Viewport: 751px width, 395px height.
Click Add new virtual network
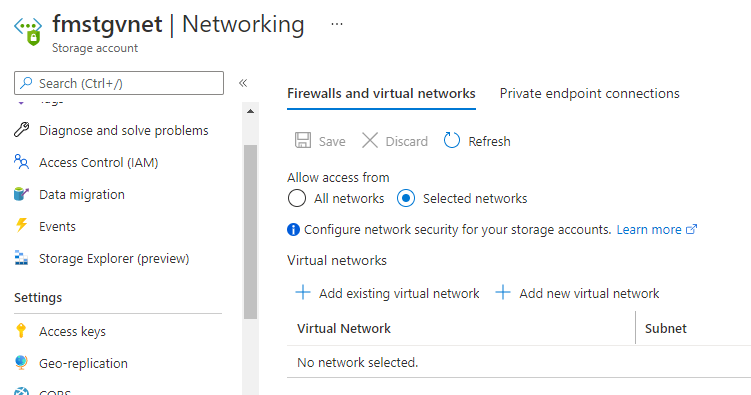577,293
